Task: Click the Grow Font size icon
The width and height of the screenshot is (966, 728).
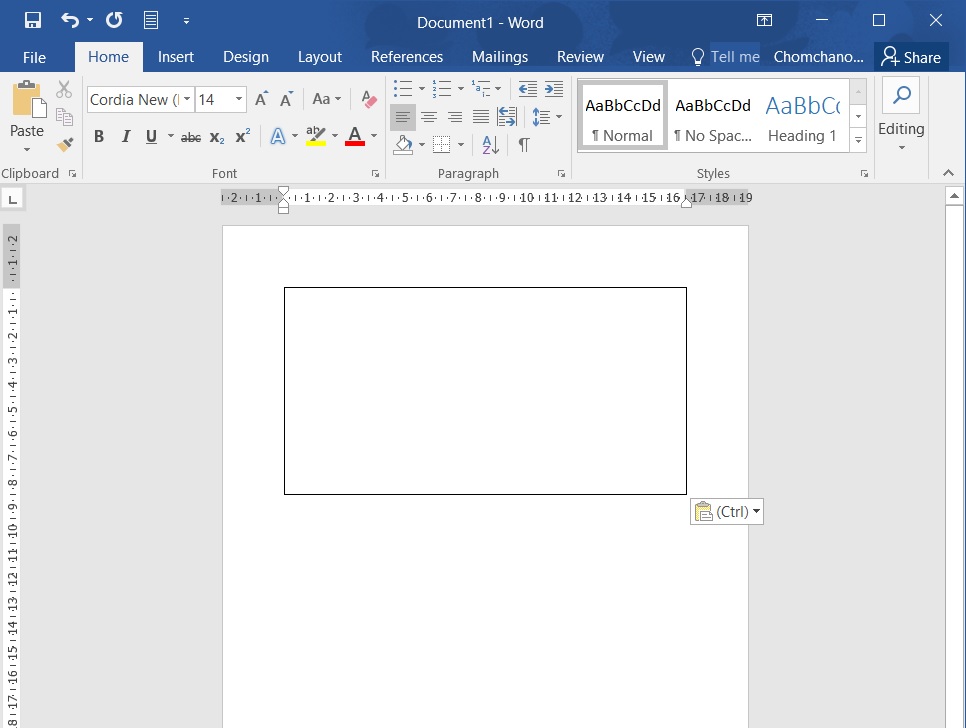Action: tap(261, 99)
